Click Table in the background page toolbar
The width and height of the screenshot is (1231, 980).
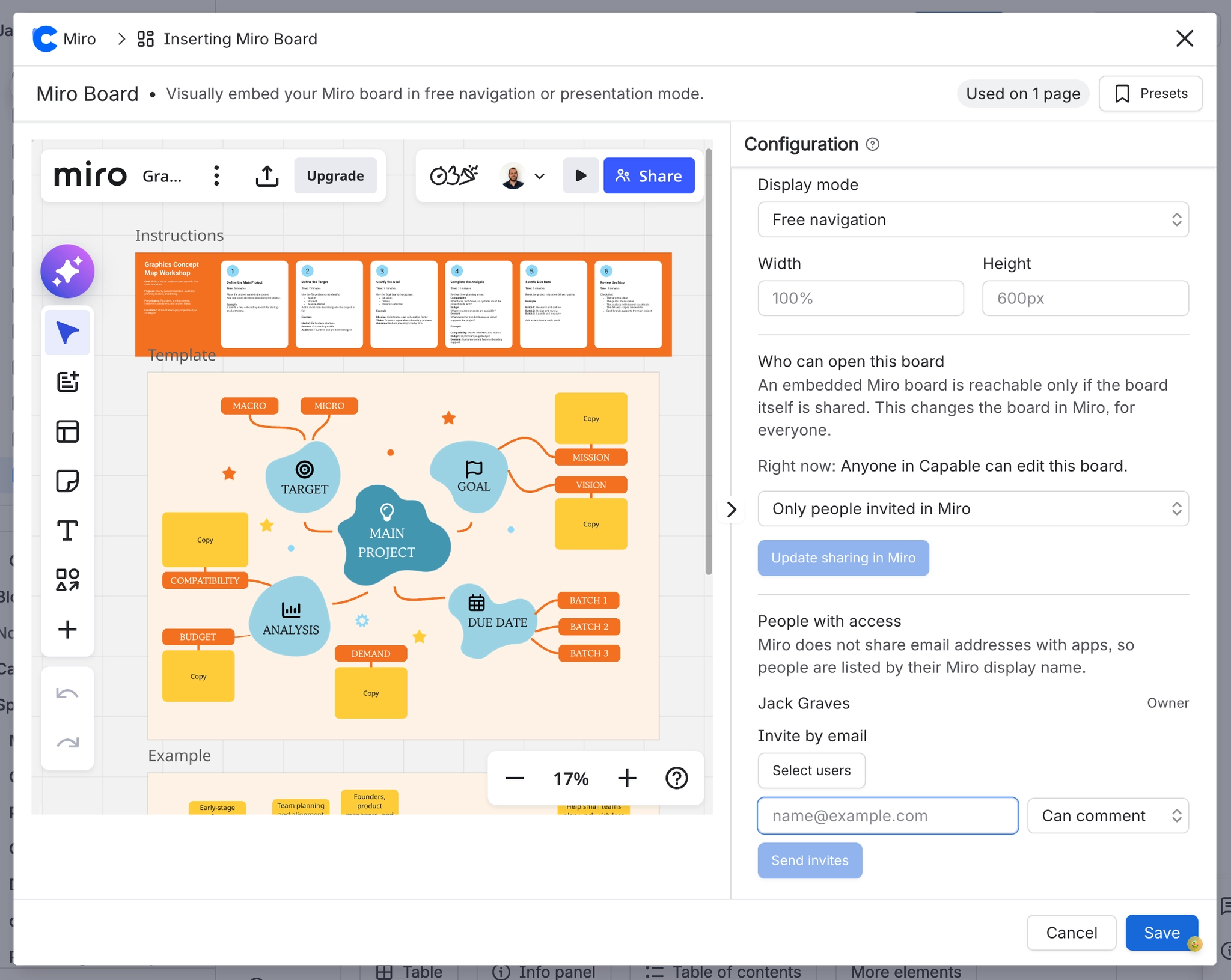coord(410,972)
